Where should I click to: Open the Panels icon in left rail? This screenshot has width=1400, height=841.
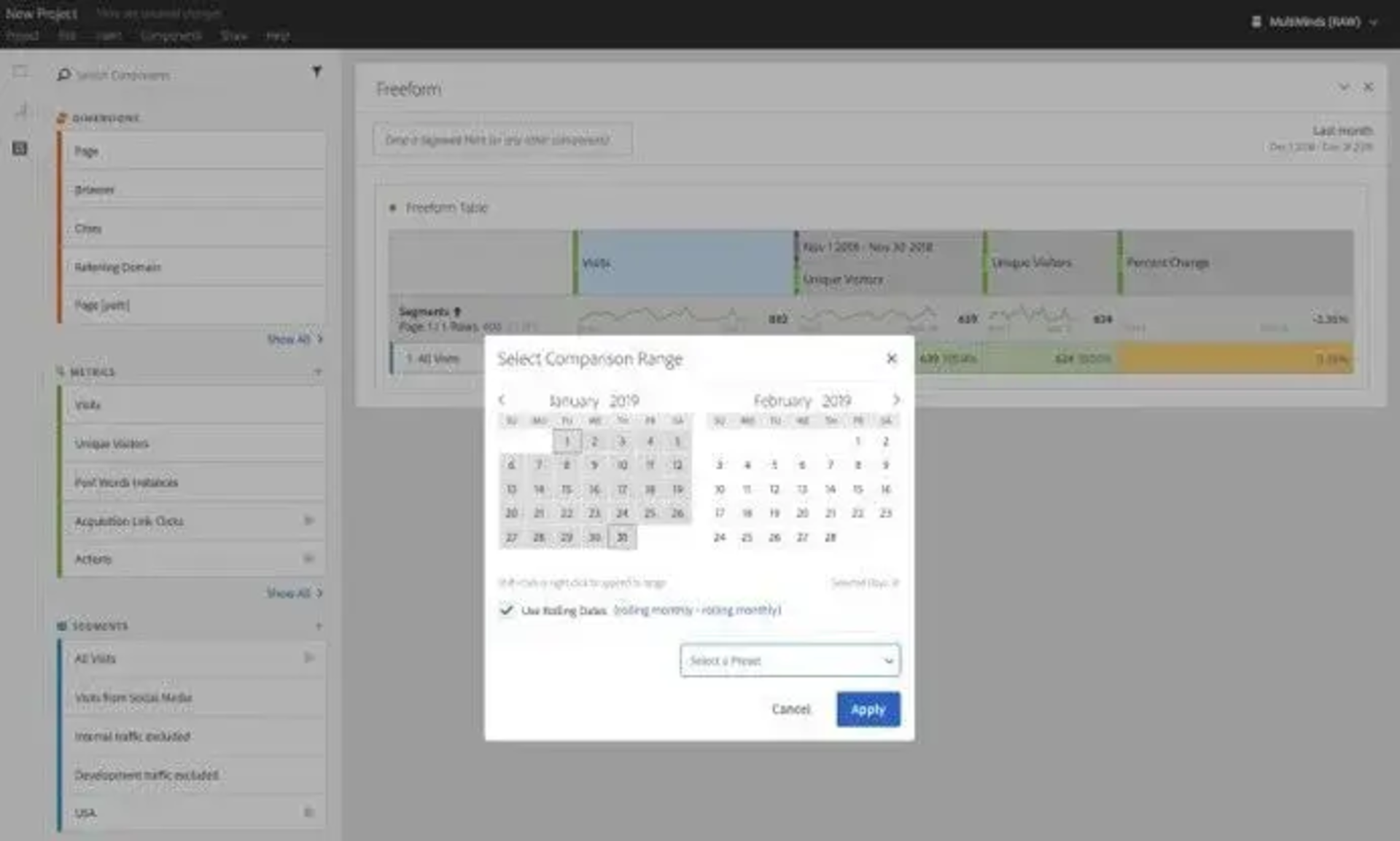[20, 71]
